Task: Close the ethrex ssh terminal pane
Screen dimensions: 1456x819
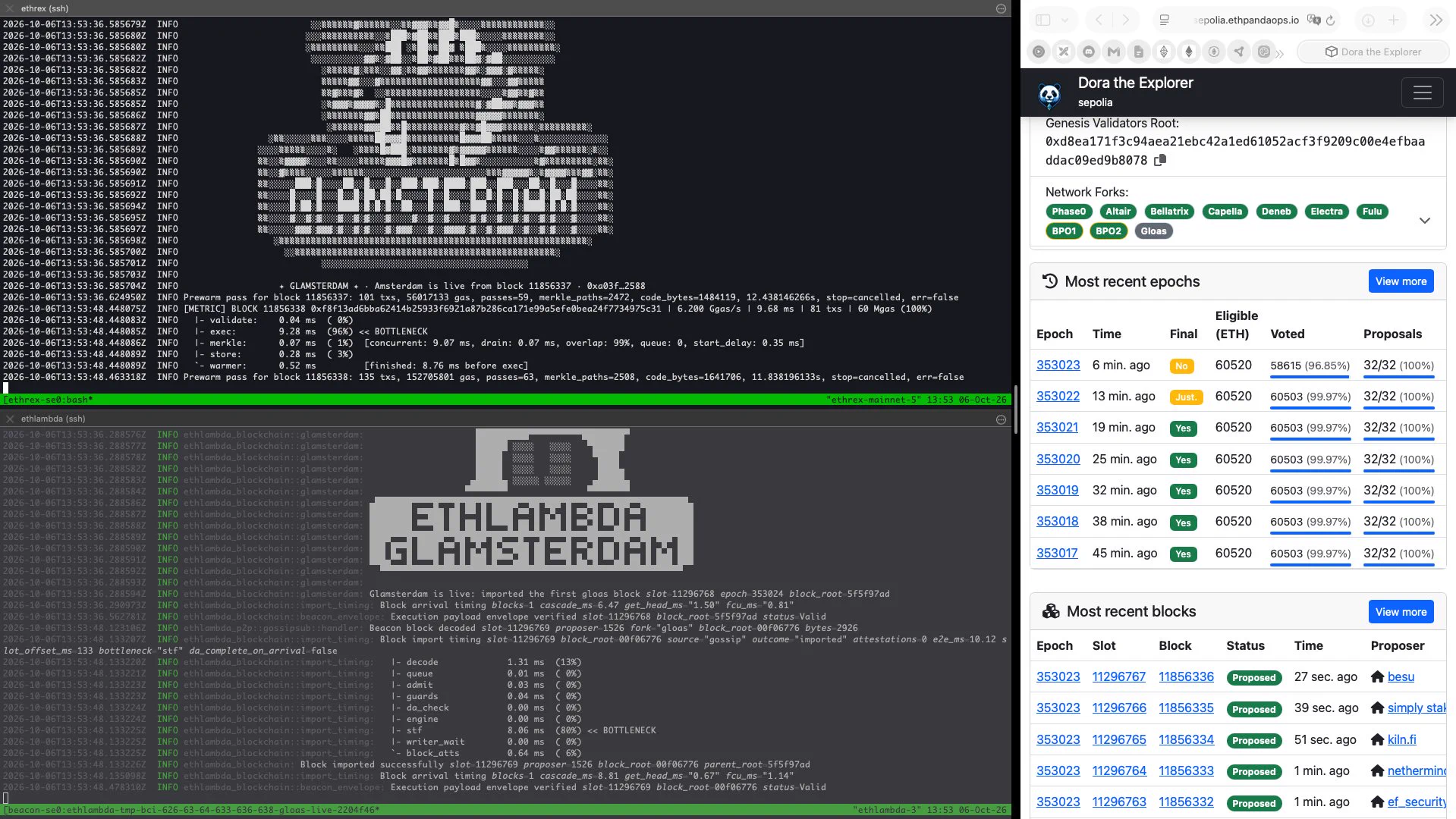Action: tap(10, 8)
